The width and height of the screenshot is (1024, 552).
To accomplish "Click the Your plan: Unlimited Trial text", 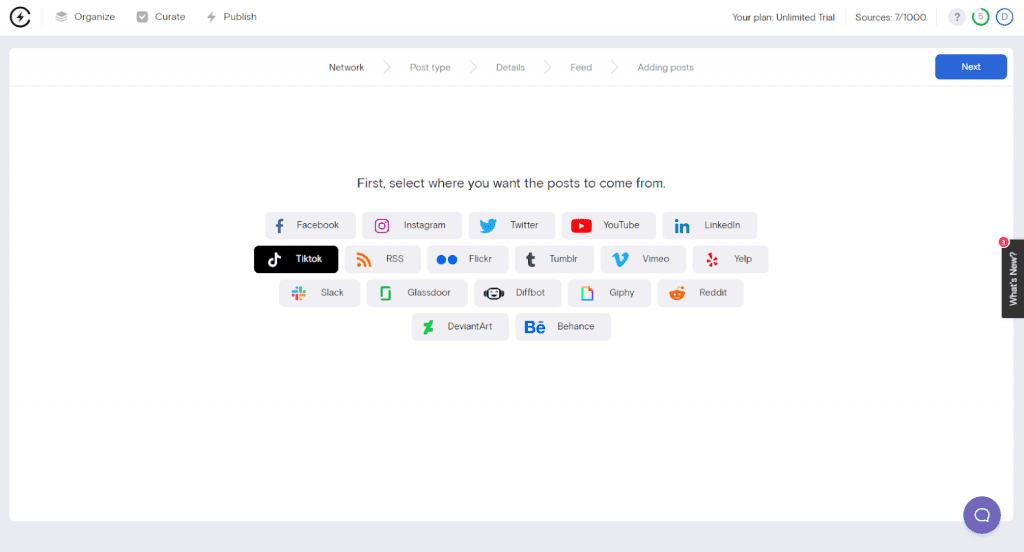I will point(783,18).
